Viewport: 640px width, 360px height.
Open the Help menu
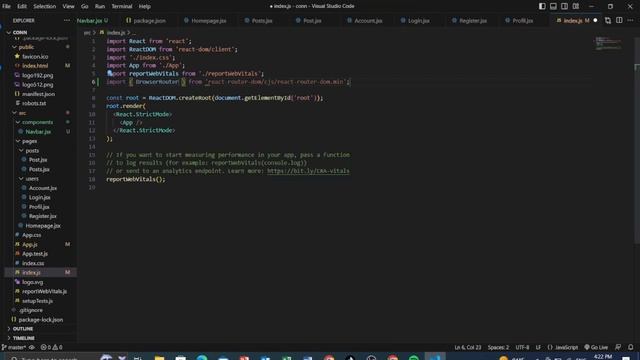(144, 6)
